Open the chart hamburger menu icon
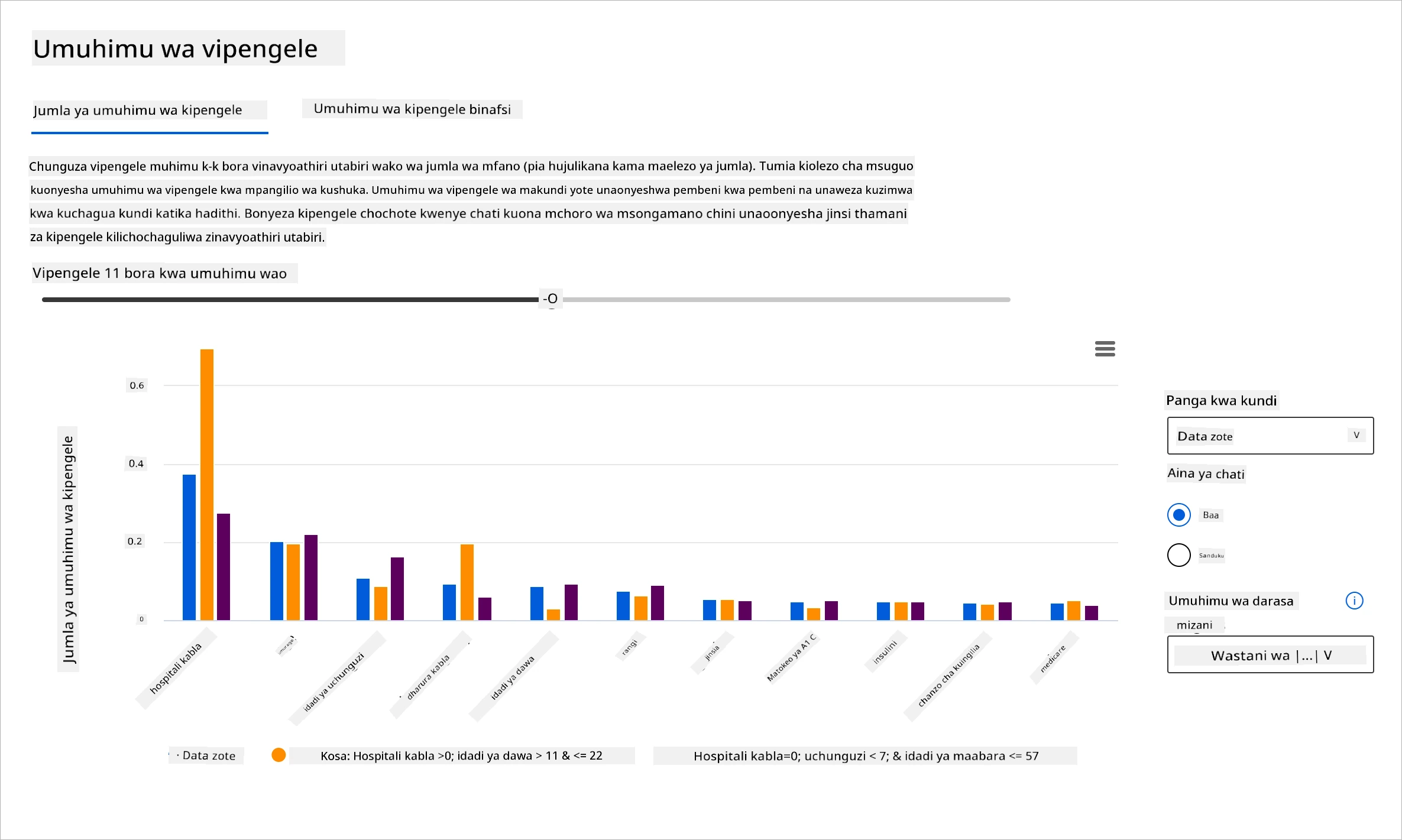This screenshot has height=840, width=1402. (1105, 349)
